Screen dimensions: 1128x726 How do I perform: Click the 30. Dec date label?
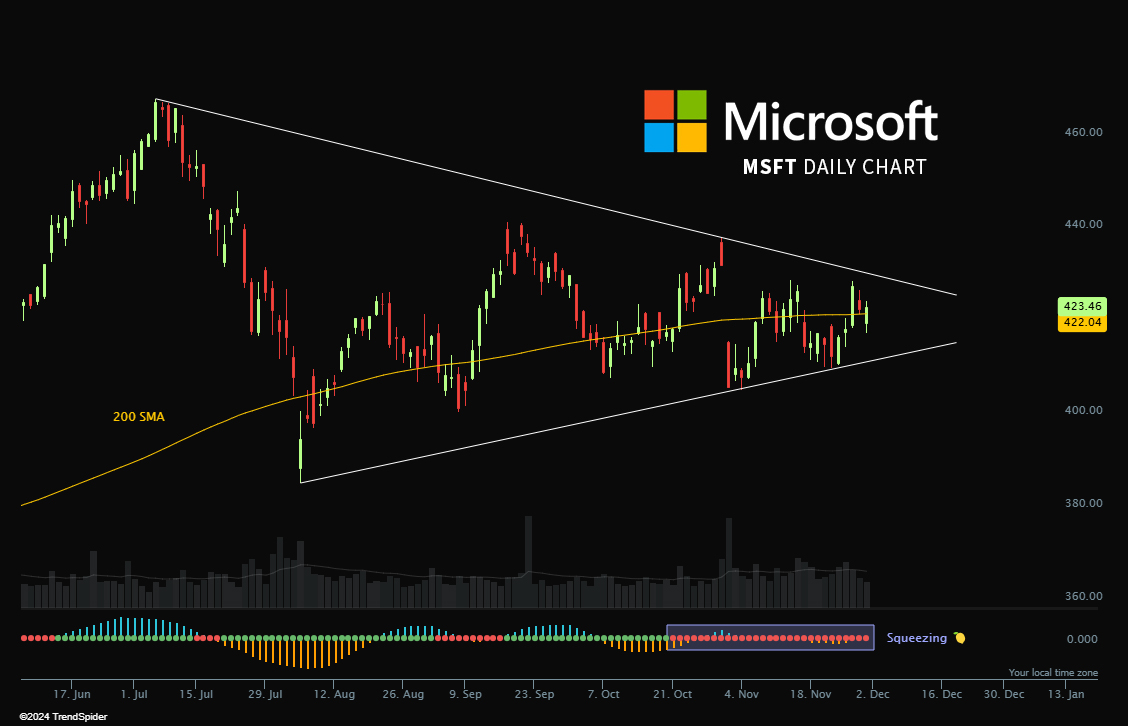[1004, 694]
